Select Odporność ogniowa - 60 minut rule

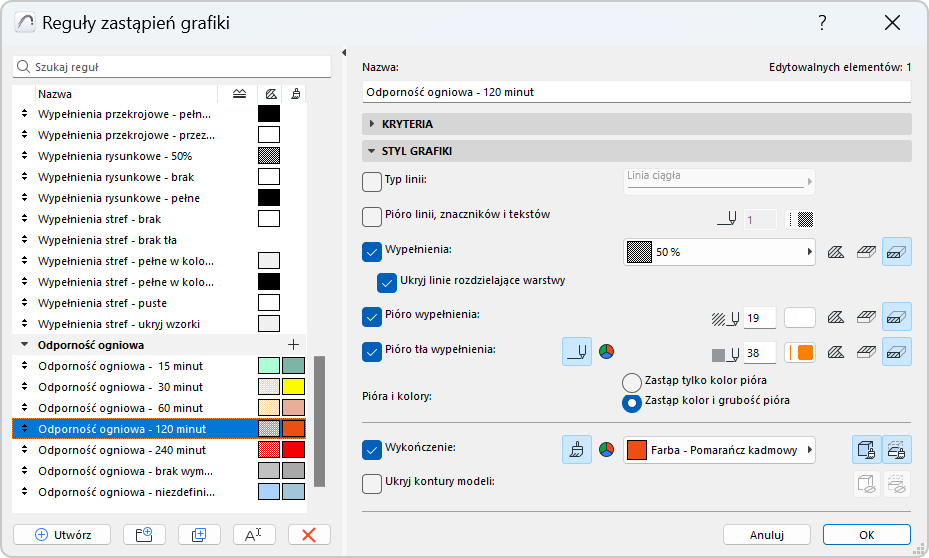[x=159, y=408]
